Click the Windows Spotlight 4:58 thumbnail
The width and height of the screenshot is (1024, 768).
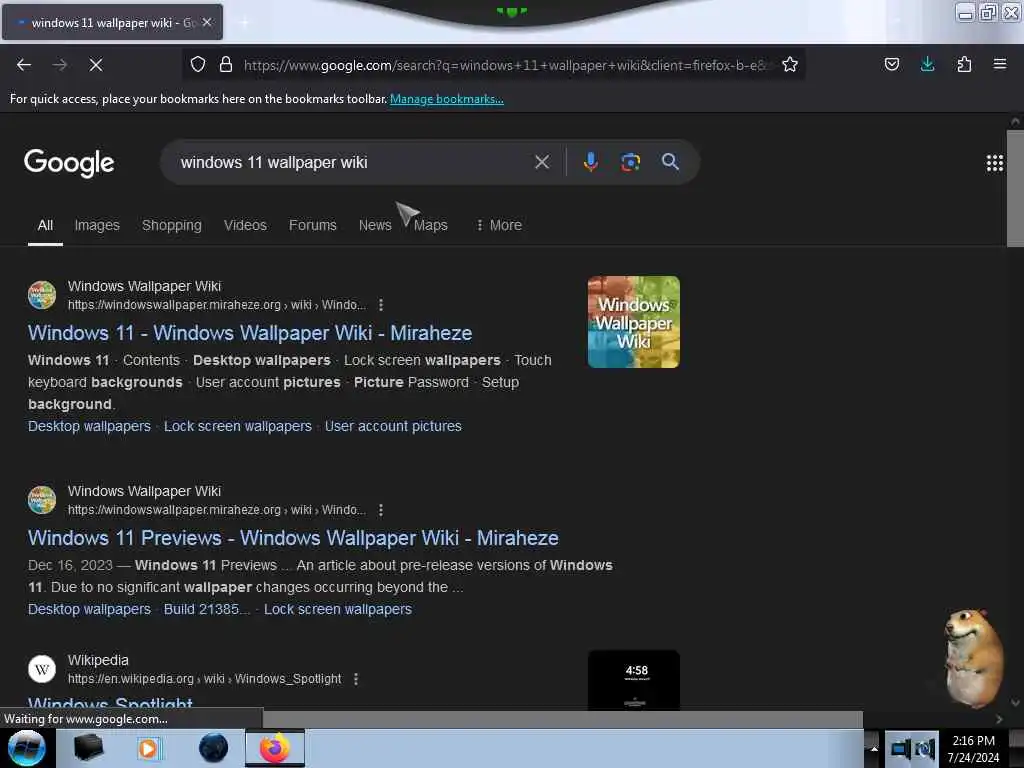point(633,680)
